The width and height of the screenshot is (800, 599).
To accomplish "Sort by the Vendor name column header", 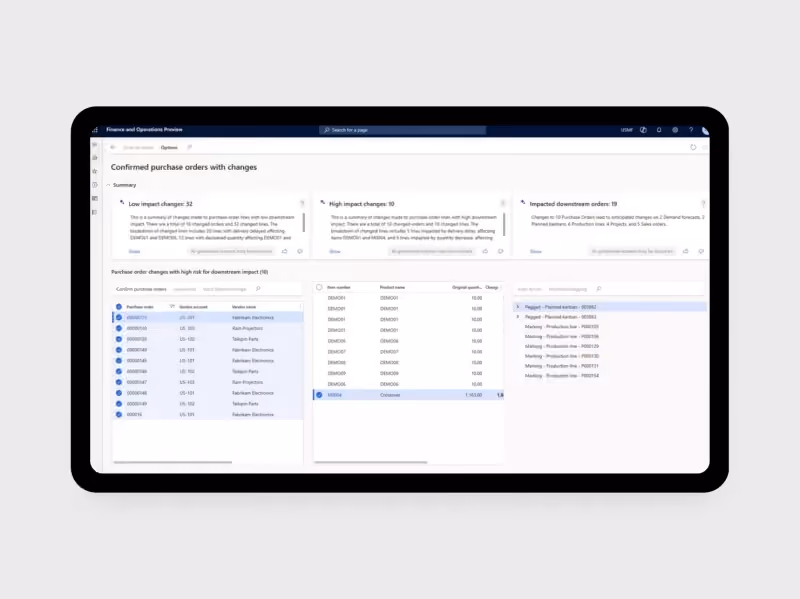I will [x=244, y=307].
